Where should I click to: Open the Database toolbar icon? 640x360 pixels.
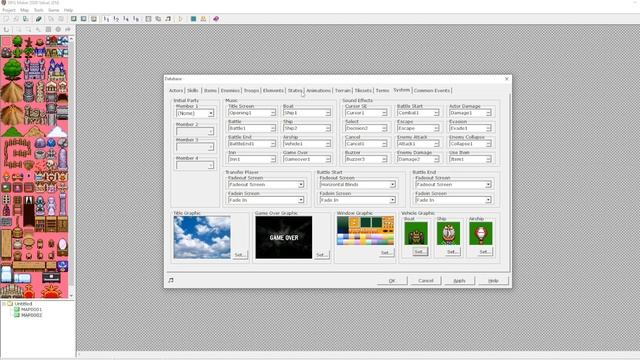point(149,19)
